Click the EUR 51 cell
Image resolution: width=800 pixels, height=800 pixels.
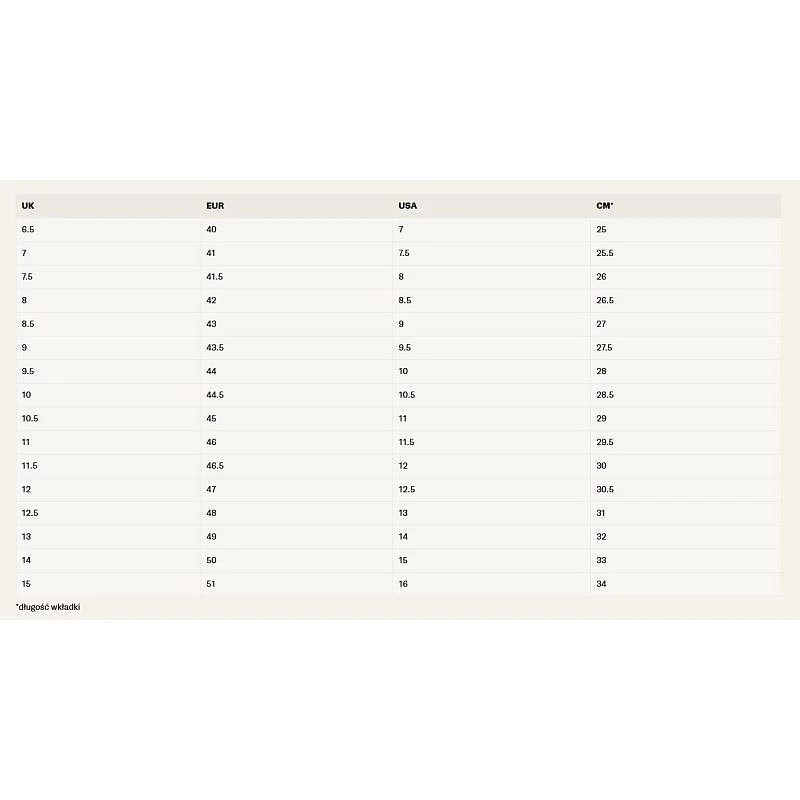tap(211, 584)
